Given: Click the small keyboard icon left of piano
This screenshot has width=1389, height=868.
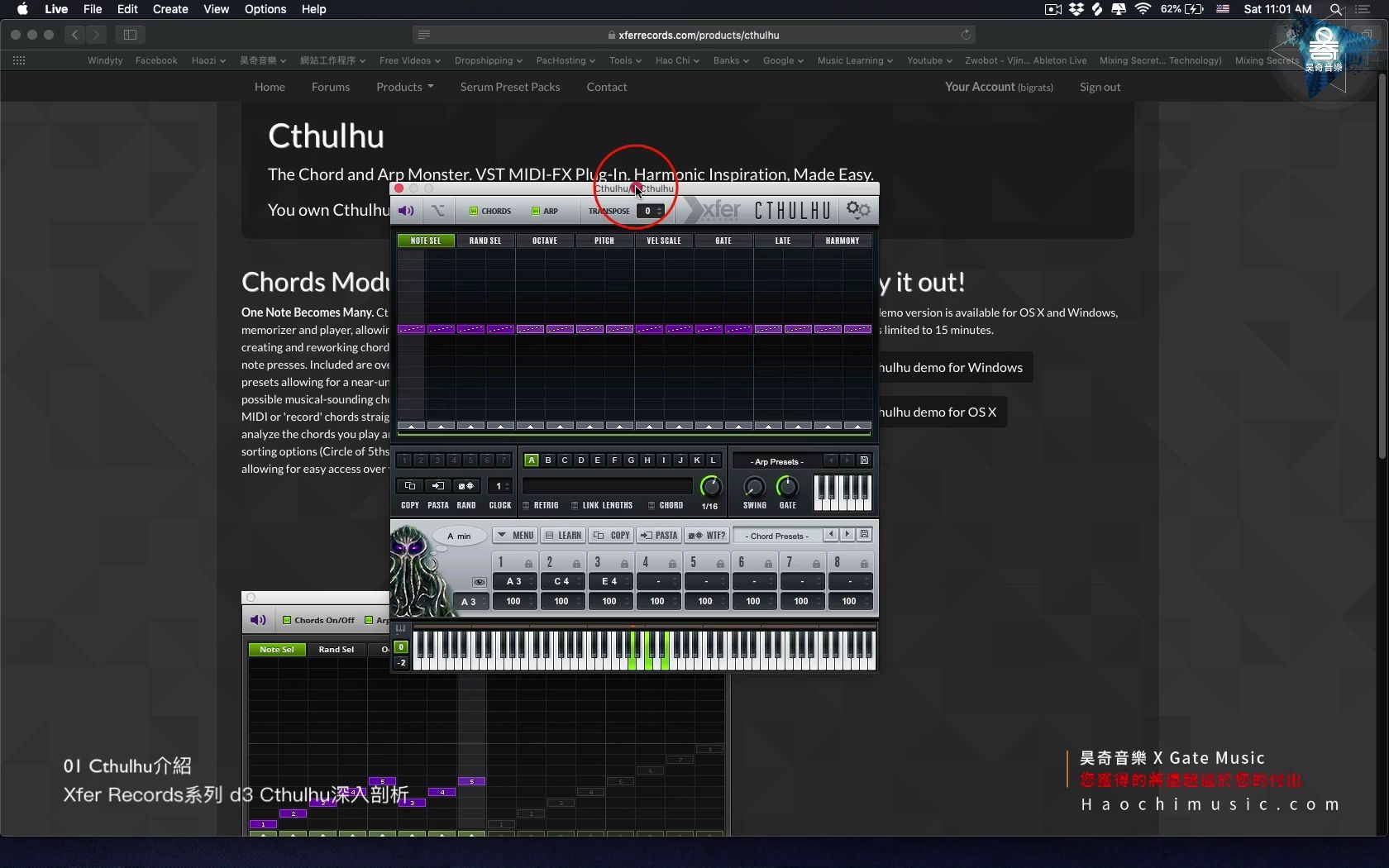Looking at the screenshot, I should (401, 629).
